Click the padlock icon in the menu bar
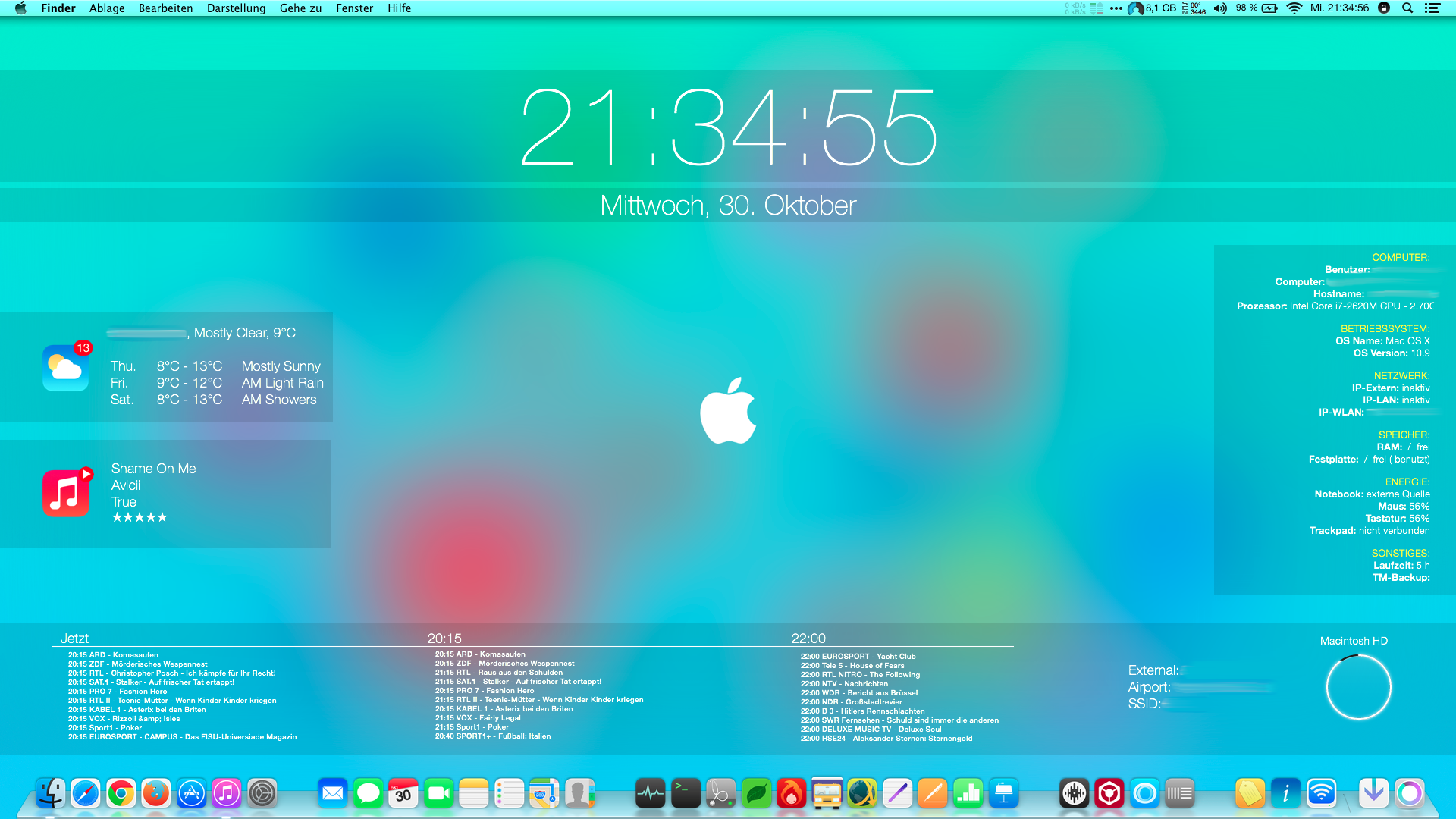The height and width of the screenshot is (819, 1456). 1384,8
